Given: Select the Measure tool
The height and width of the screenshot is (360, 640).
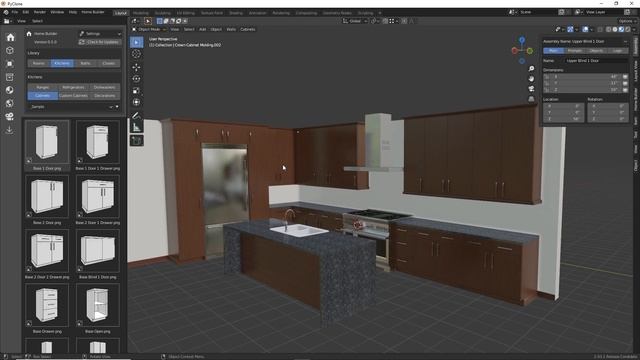Looking at the screenshot, I should [136, 127].
